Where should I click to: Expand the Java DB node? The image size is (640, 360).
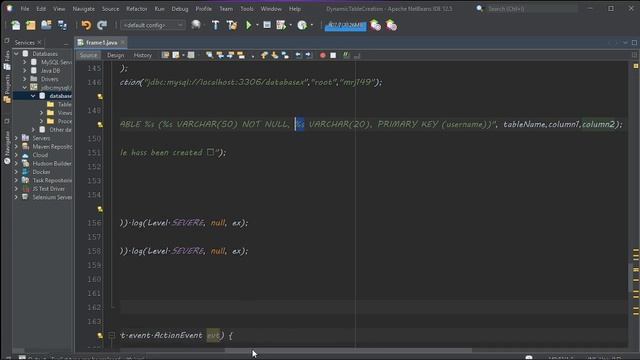pyautogui.click(x=24, y=71)
